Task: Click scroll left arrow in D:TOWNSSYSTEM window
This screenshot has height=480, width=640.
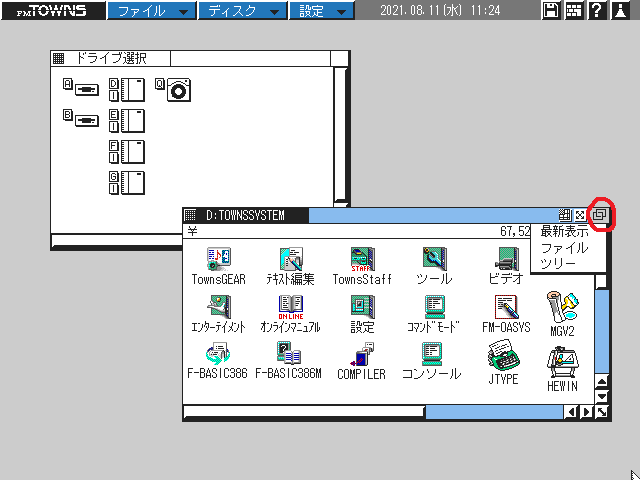Action: click(571, 412)
